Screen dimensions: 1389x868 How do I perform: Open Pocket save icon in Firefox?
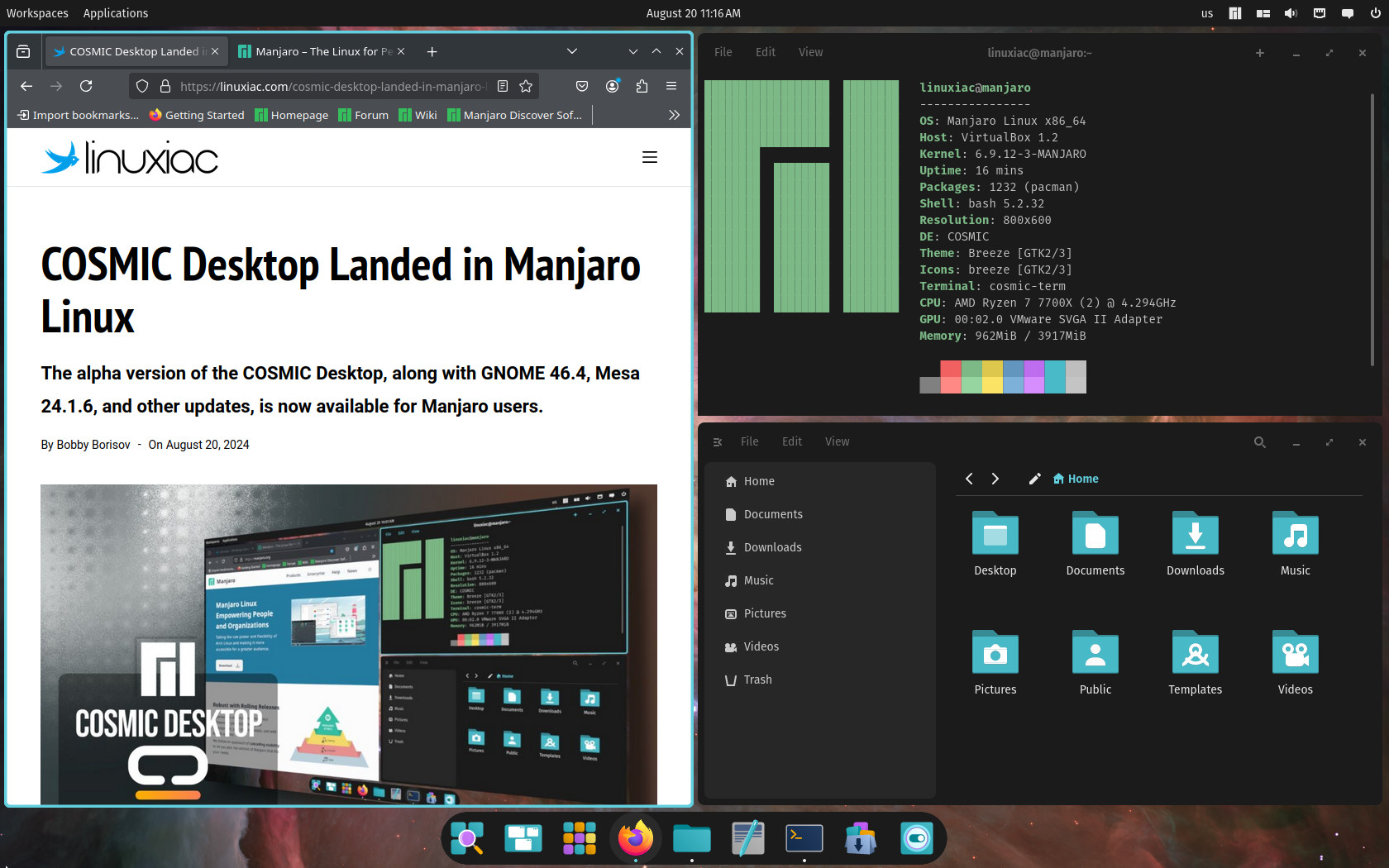tap(582, 86)
